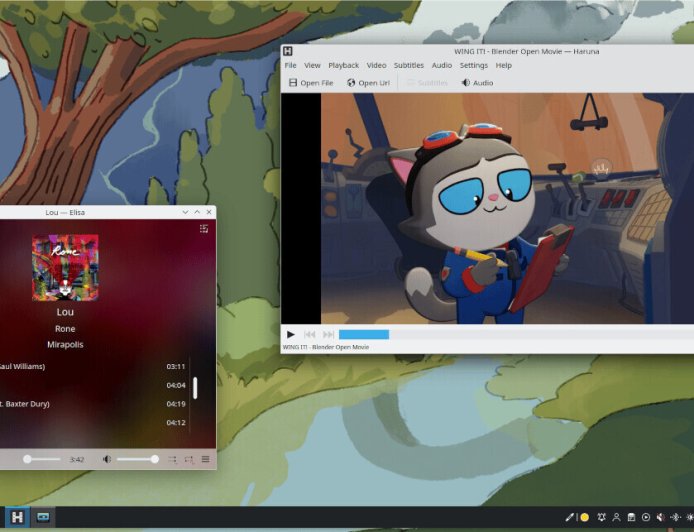Open the File menu in Haruna
The height and width of the screenshot is (532, 694).
290,65
